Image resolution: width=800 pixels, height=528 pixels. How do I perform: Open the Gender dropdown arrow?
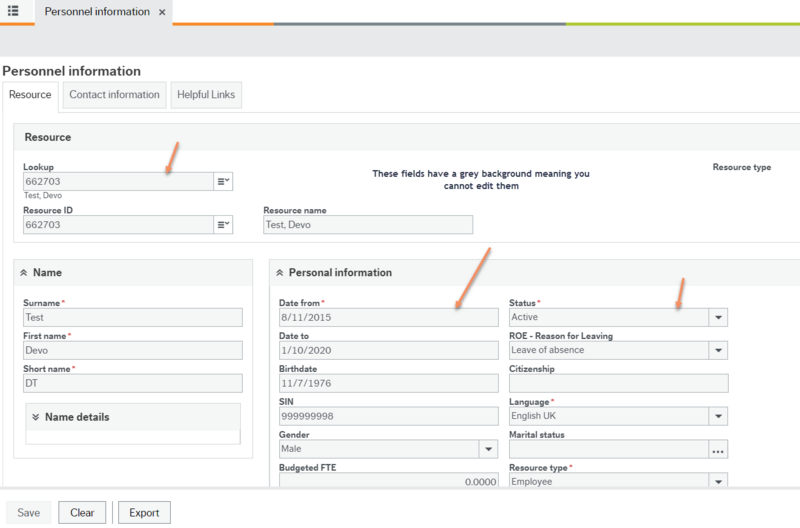coord(488,450)
